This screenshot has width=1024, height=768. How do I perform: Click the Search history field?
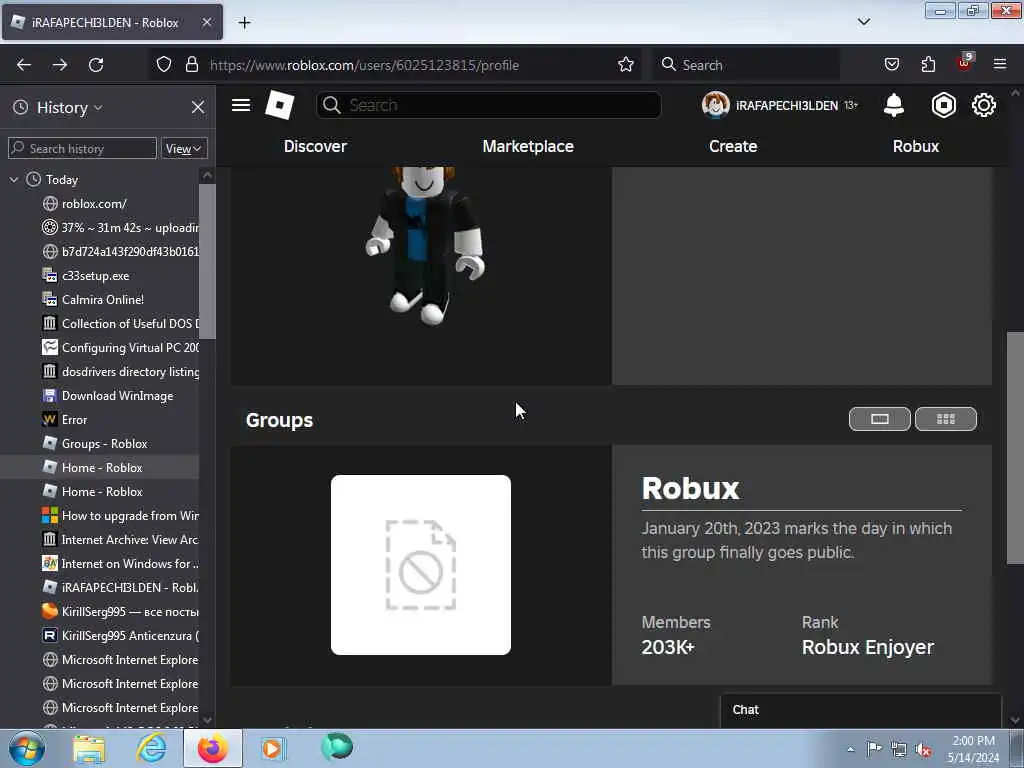(x=82, y=148)
